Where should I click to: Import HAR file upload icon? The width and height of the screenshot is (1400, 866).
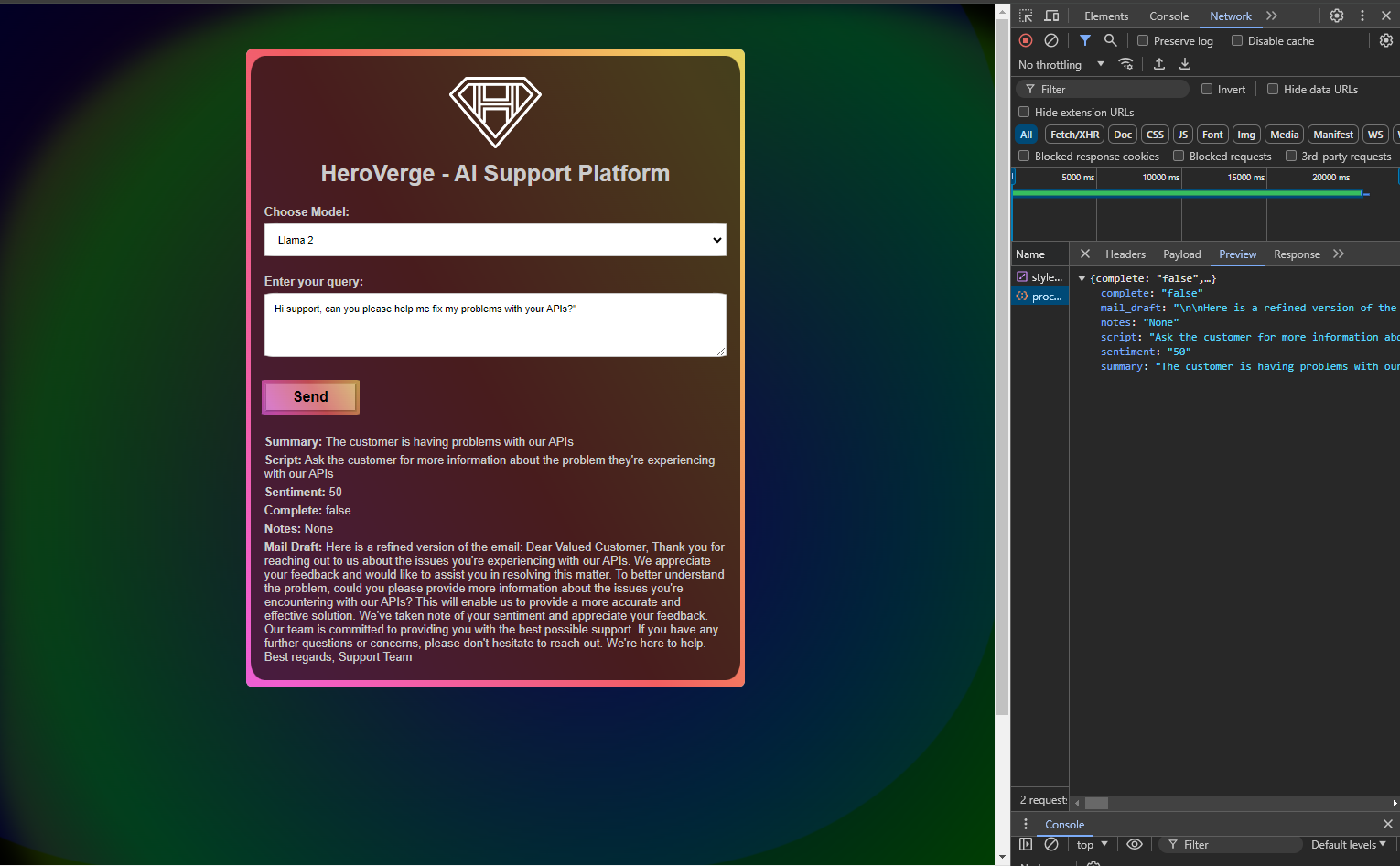click(1159, 64)
